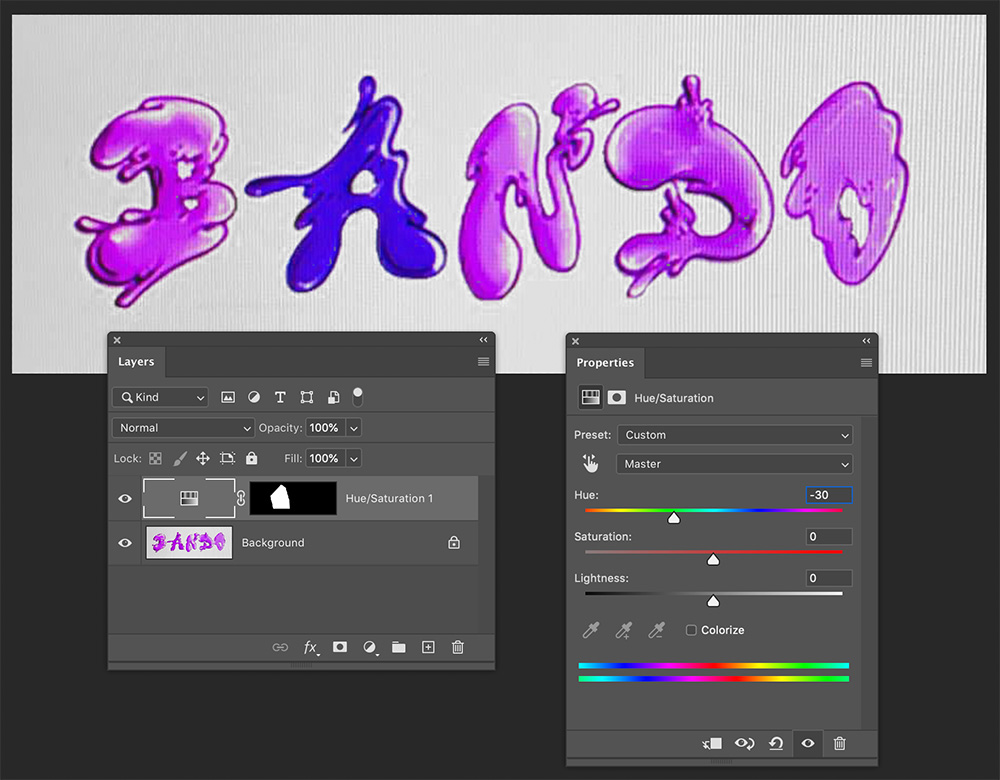The height and width of the screenshot is (780, 1000).
Task: Select the on-image adjustment (scrubby) tool
Action: (590, 463)
